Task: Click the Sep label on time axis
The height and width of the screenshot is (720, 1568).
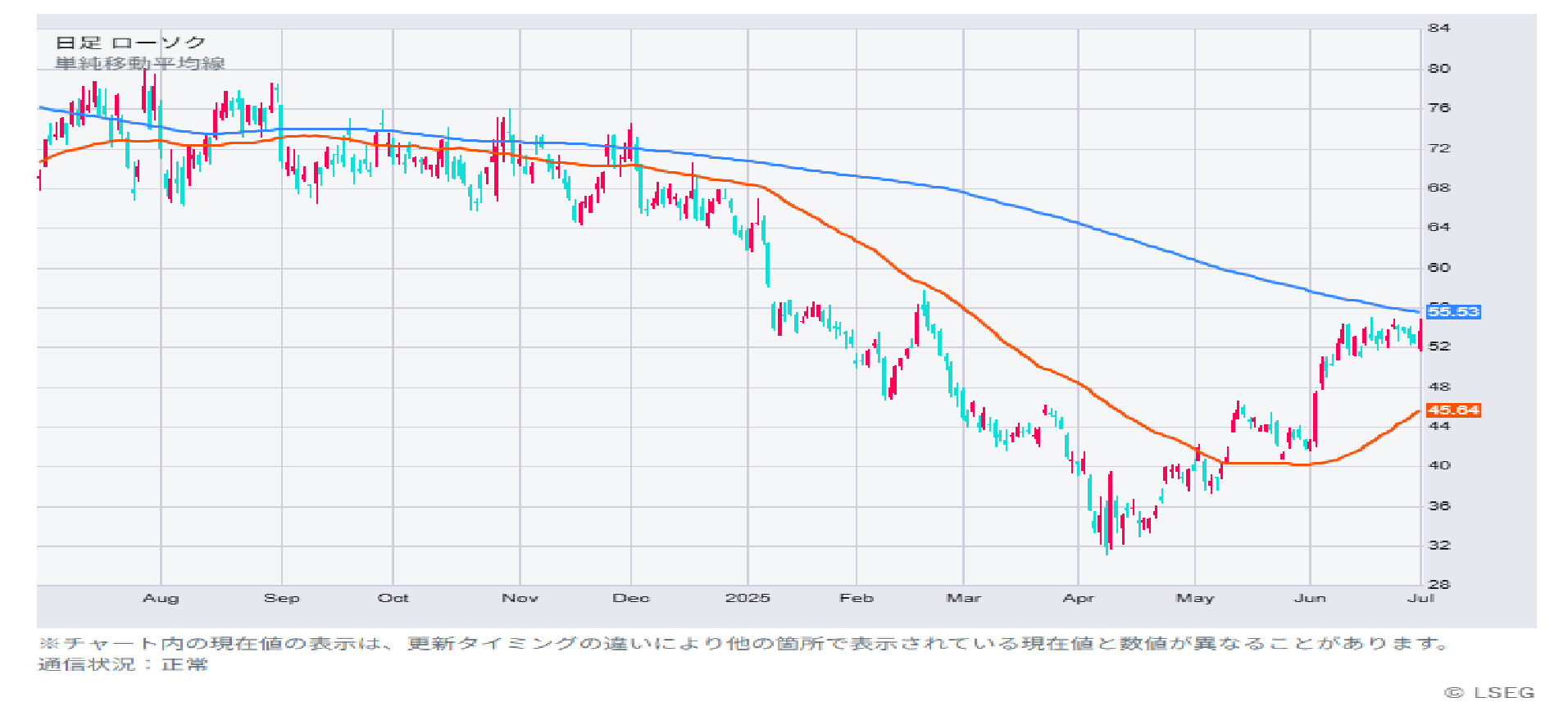Action: coord(282,598)
